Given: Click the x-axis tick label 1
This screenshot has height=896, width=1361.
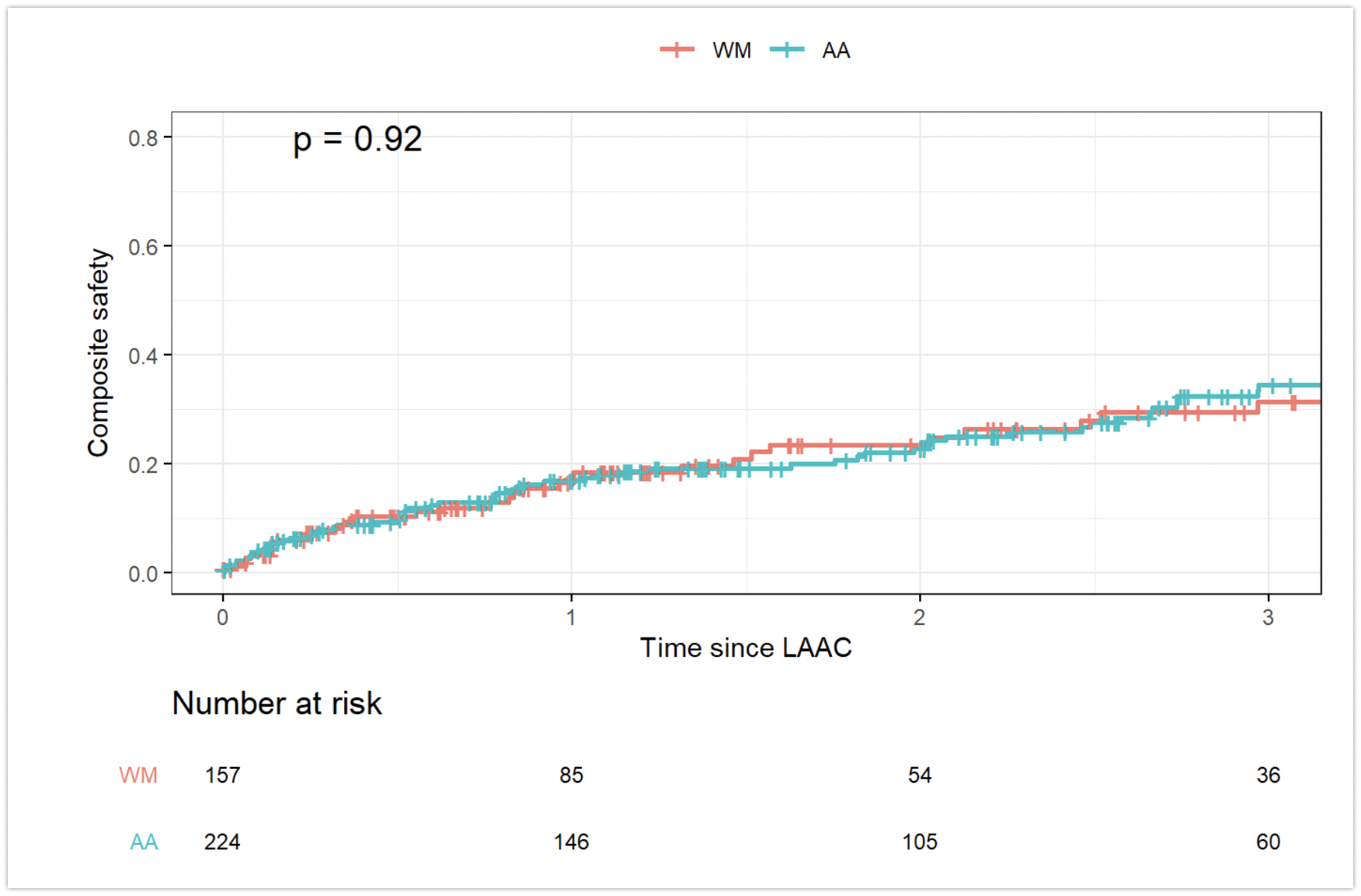Looking at the screenshot, I should click(x=571, y=617).
